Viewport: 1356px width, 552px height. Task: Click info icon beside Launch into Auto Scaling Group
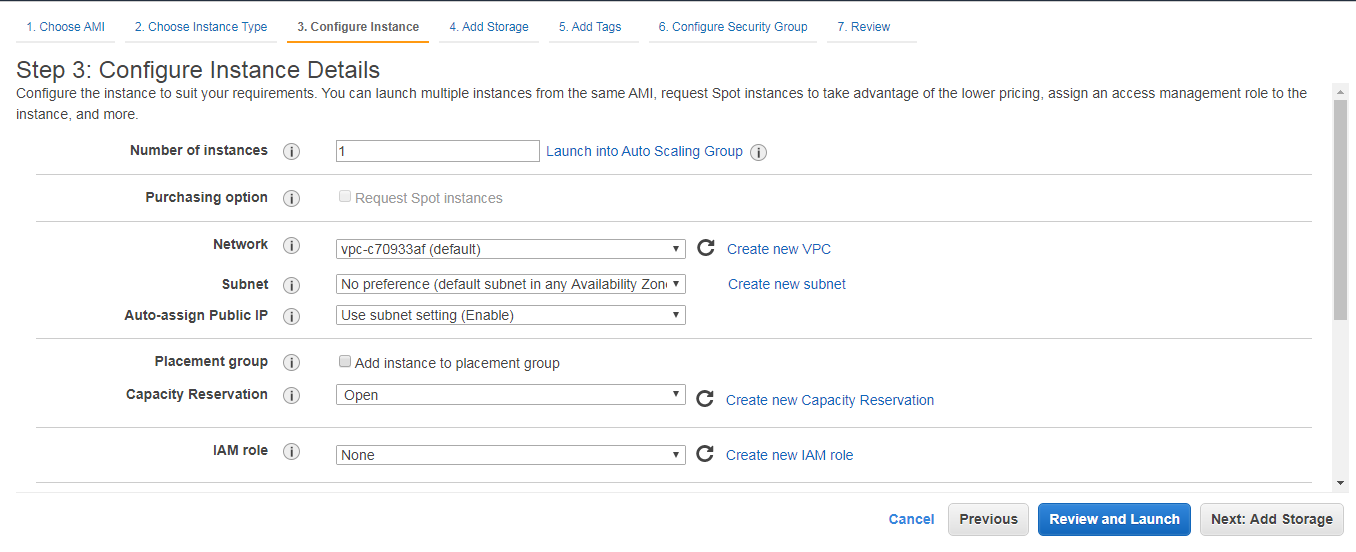pos(758,153)
